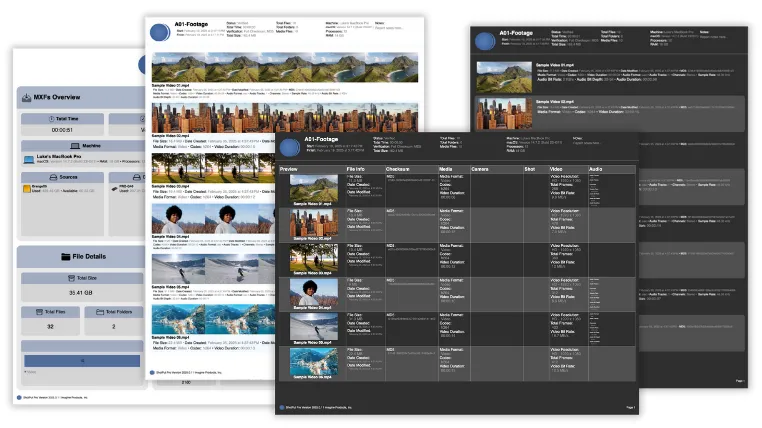
Task: Click the small footer logo on the overview report
Action: (19, 397)
